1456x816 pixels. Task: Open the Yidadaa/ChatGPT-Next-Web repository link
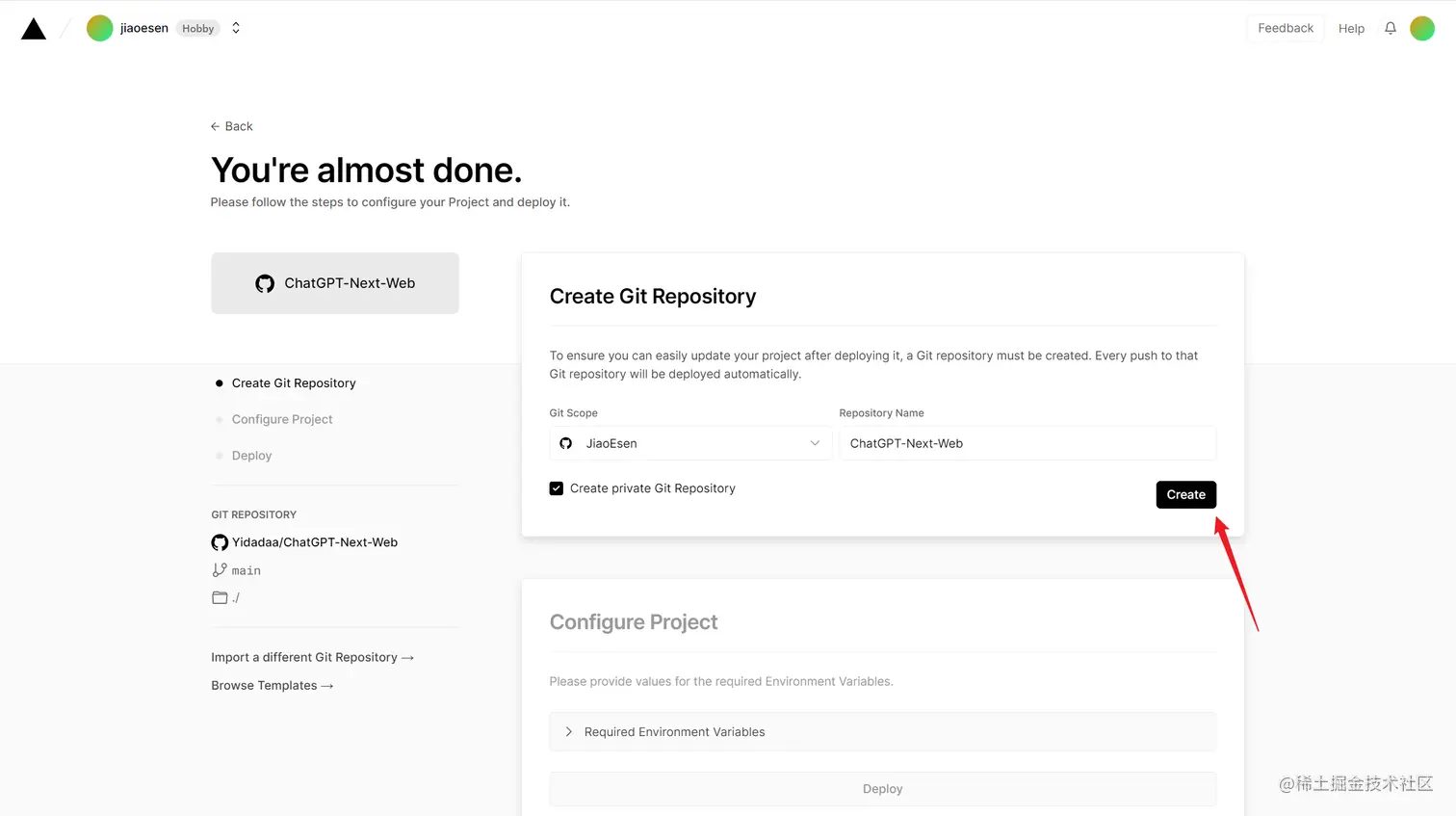tap(314, 542)
